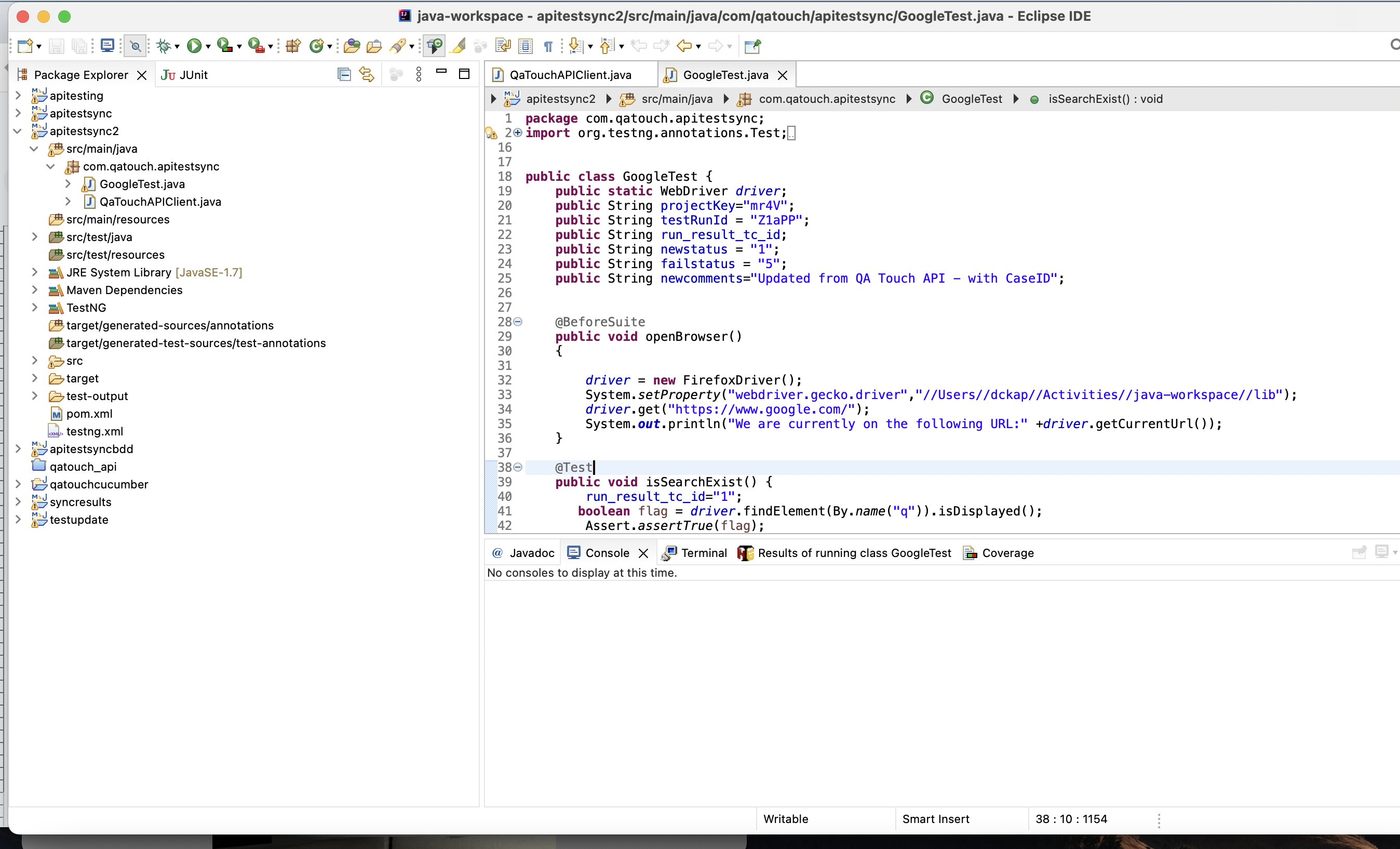The image size is (1400, 849).
Task: Toggle Show Whitespace Characters pilcrow icon
Action: coord(548,46)
